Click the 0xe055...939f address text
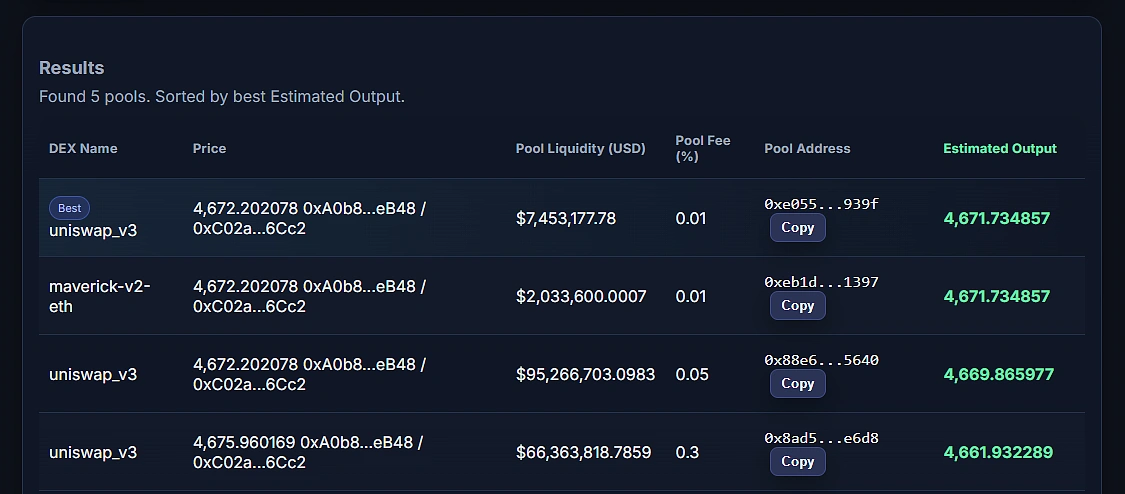The image size is (1125, 494). (821, 204)
